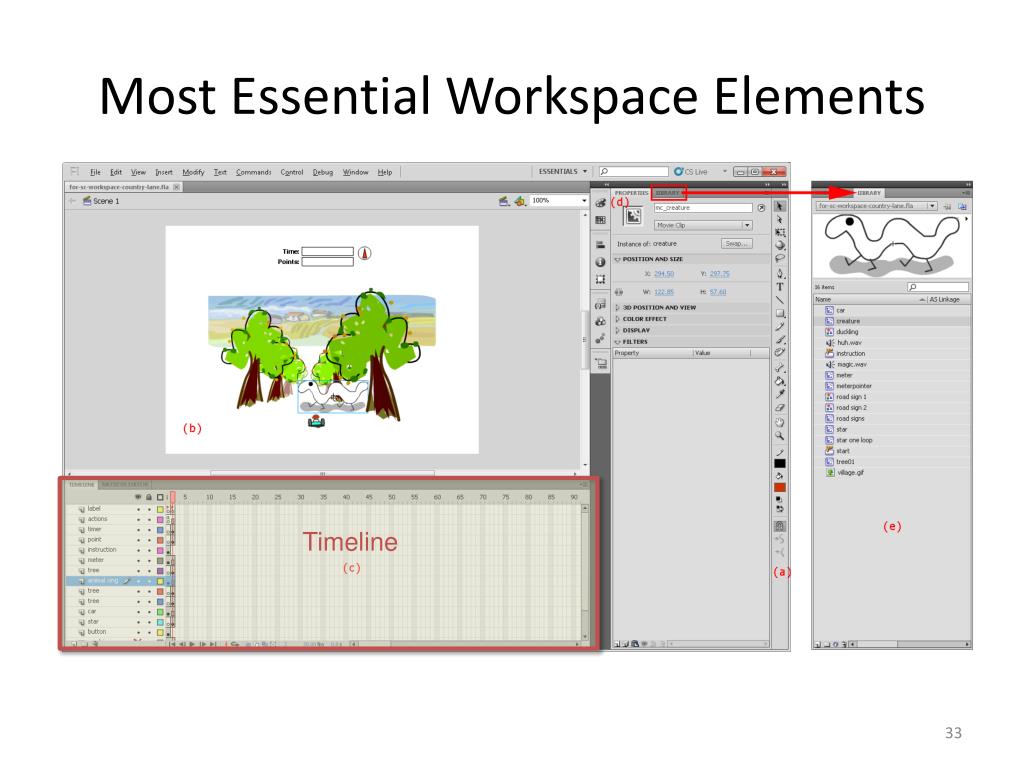Viewport: 1024px width, 768px height.
Task: Select the Zoom magnifier tool
Action: [x=780, y=436]
